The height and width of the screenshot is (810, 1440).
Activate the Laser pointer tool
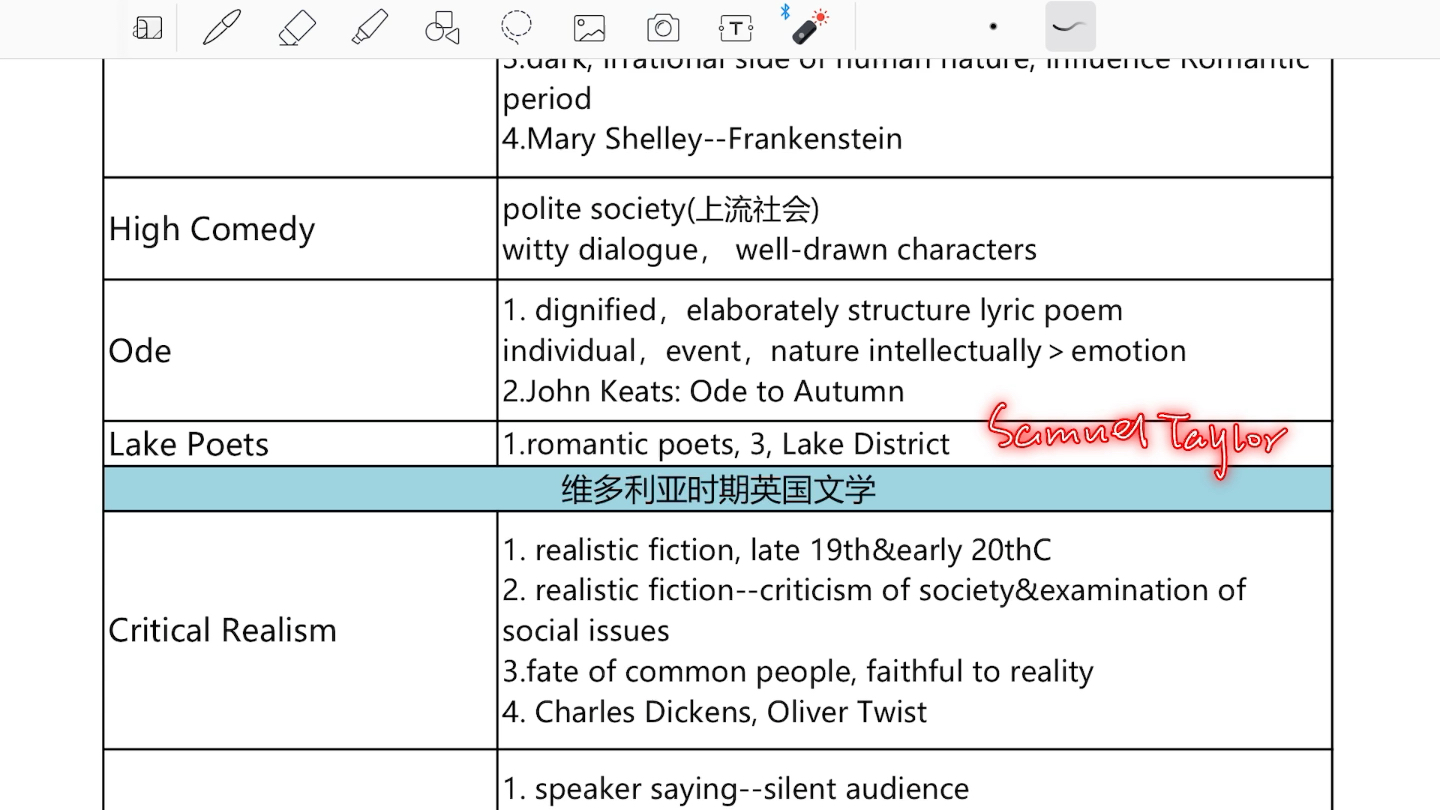click(811, 27)
